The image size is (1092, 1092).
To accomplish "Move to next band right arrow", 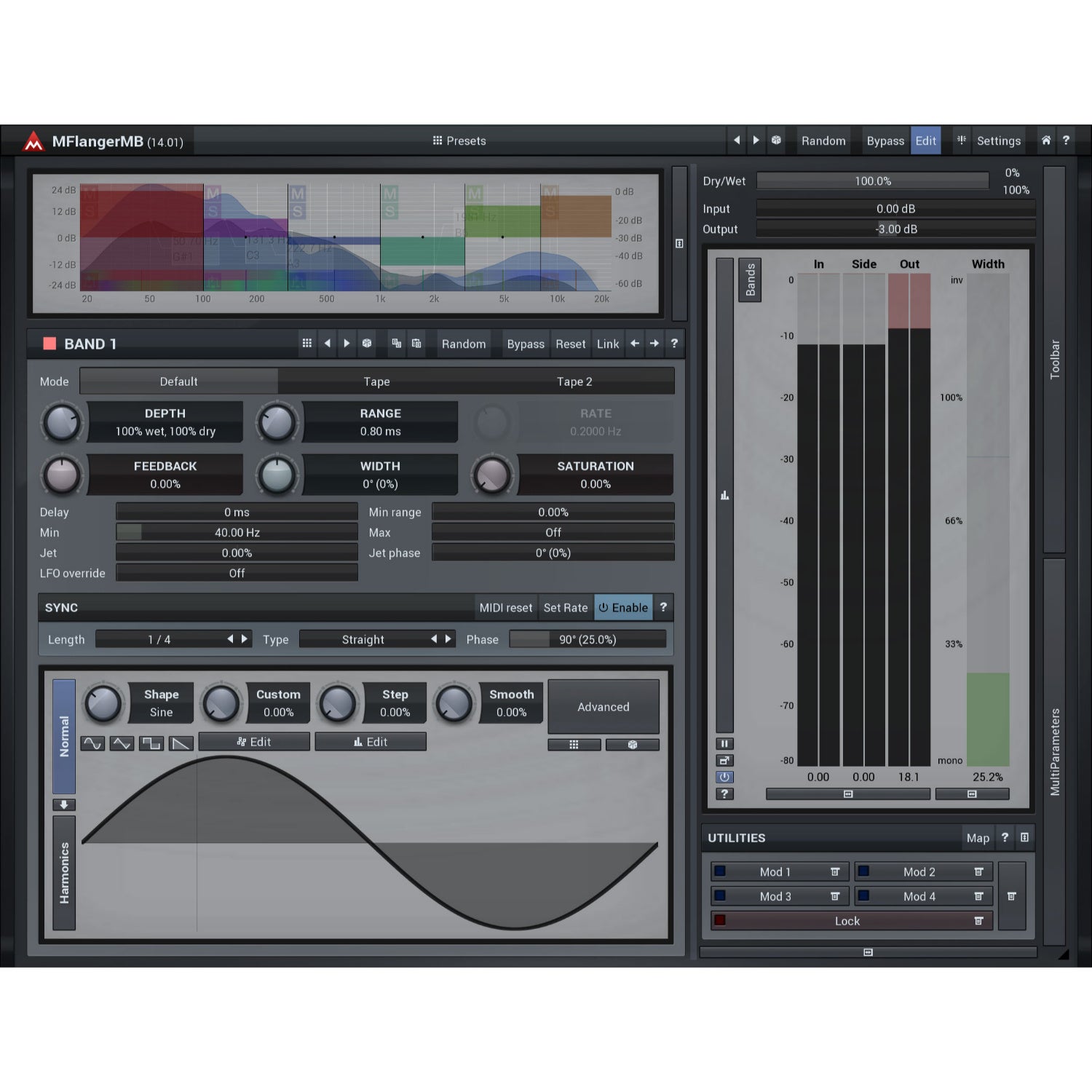I will click(654, 344).
